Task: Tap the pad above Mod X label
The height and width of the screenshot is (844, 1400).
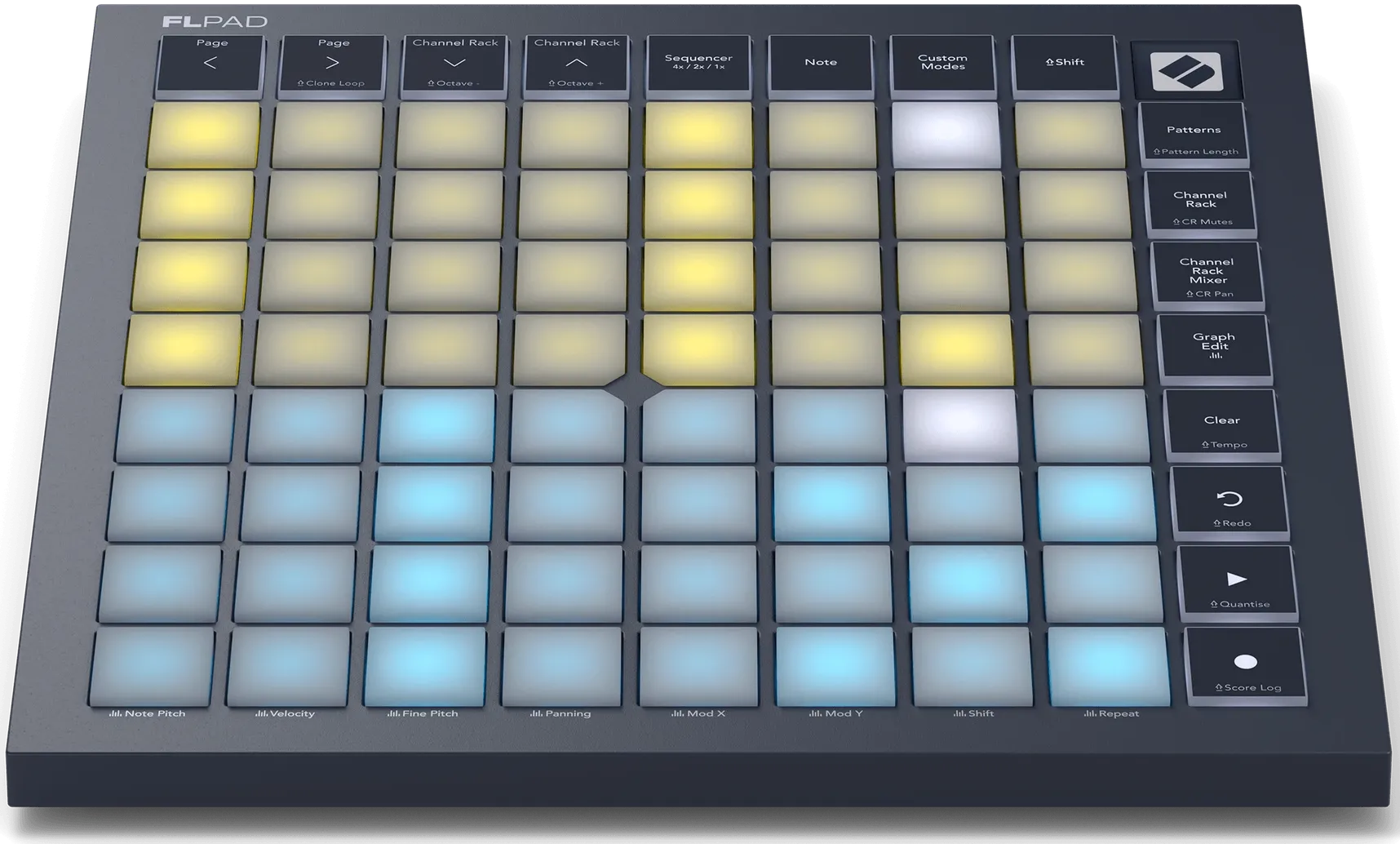Action: 699,665
